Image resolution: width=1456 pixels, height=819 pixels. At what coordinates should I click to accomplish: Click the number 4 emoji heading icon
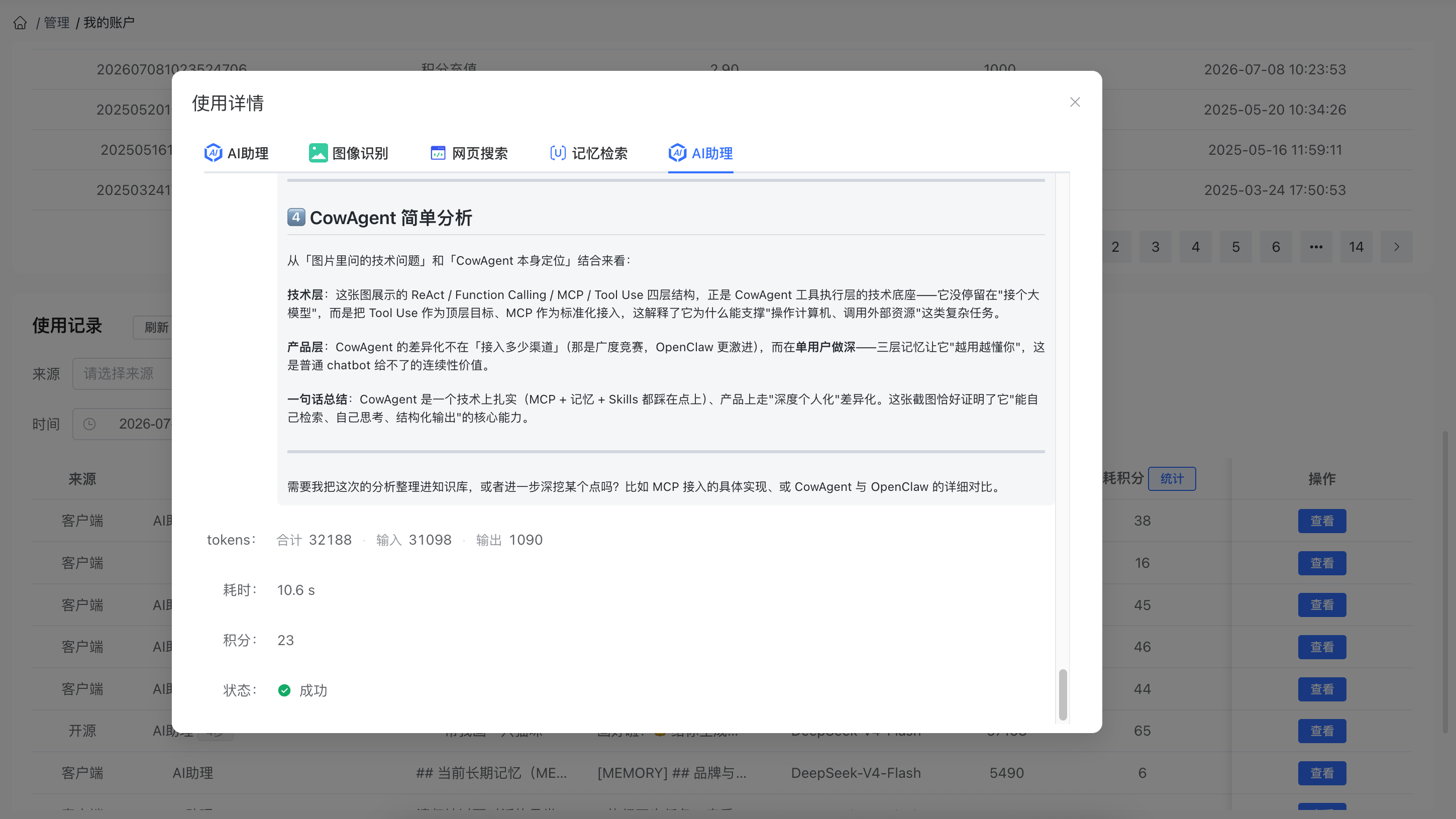pos(296,217)
